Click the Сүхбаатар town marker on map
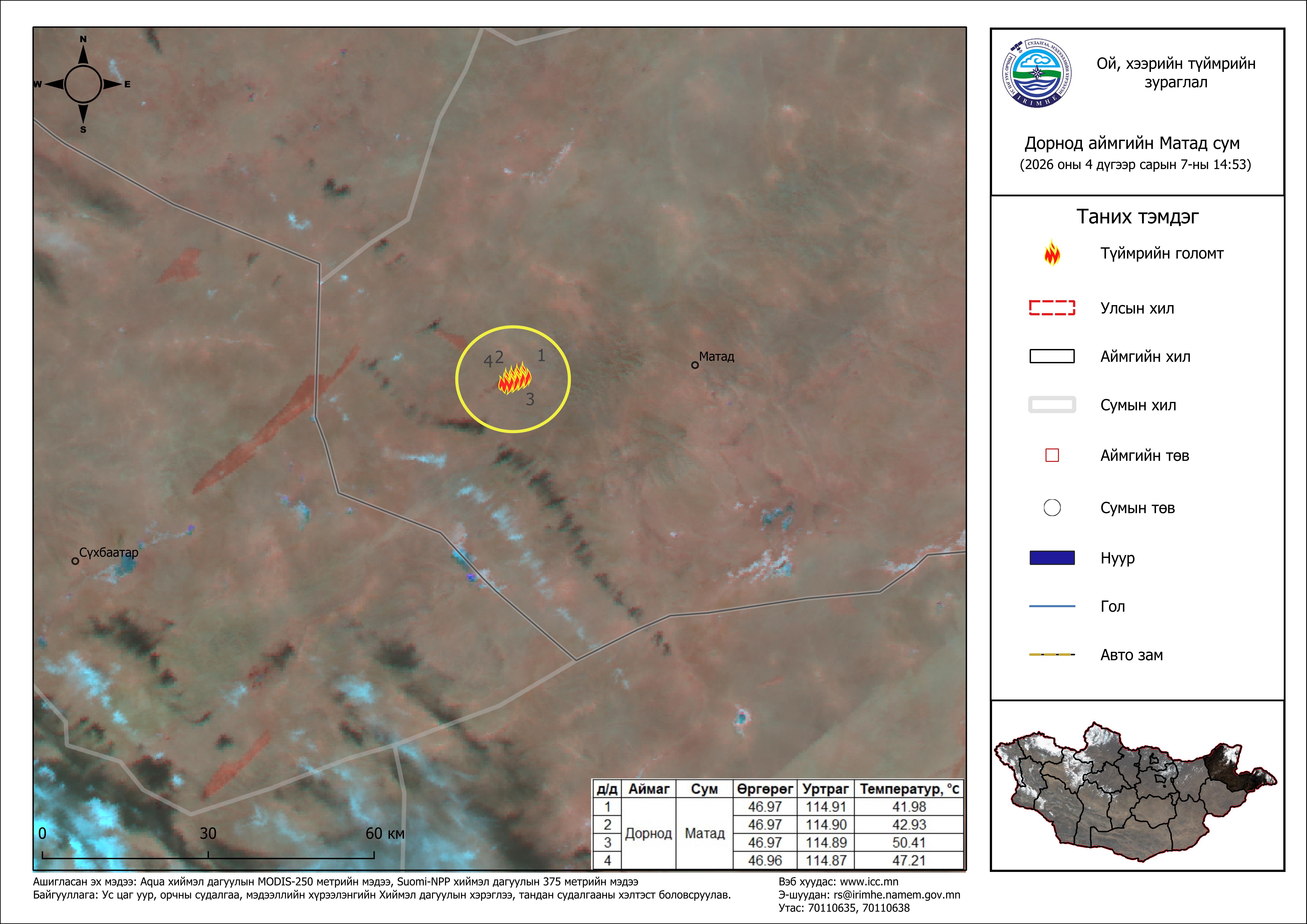Viewport: 1307px width, 924px height. coord(75,561)
